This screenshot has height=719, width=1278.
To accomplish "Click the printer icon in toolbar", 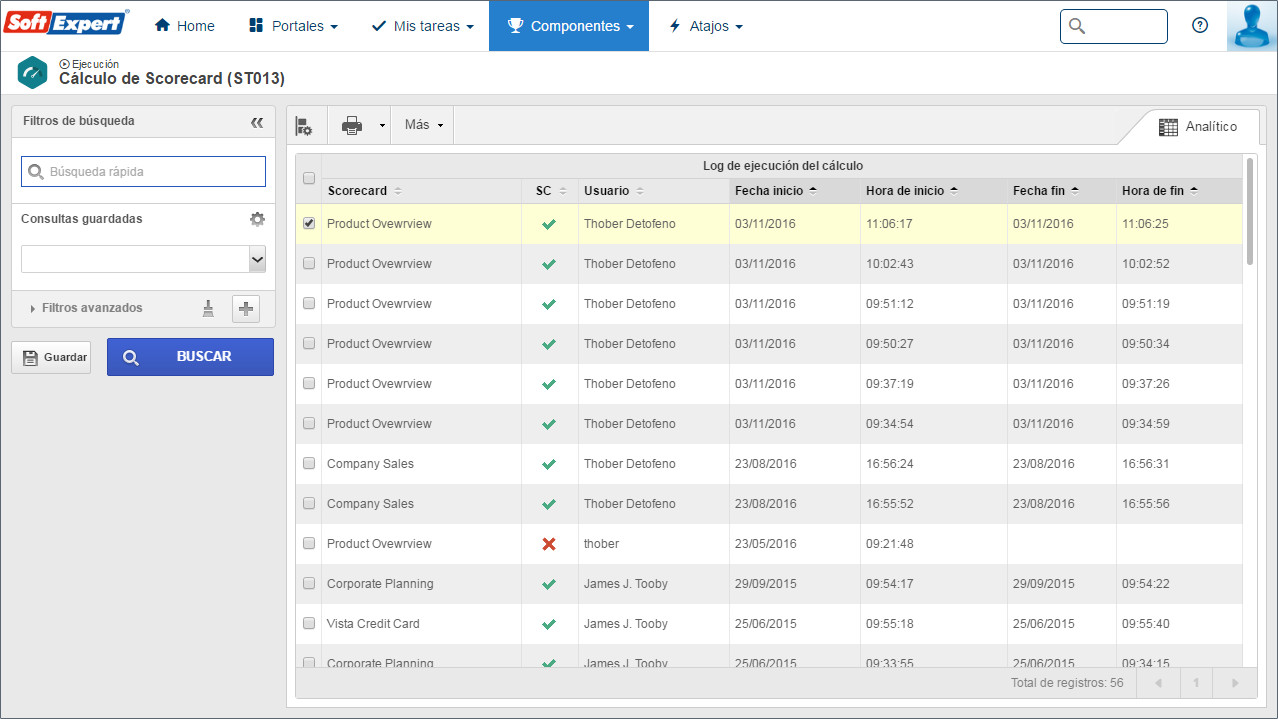I will (352, 126).
